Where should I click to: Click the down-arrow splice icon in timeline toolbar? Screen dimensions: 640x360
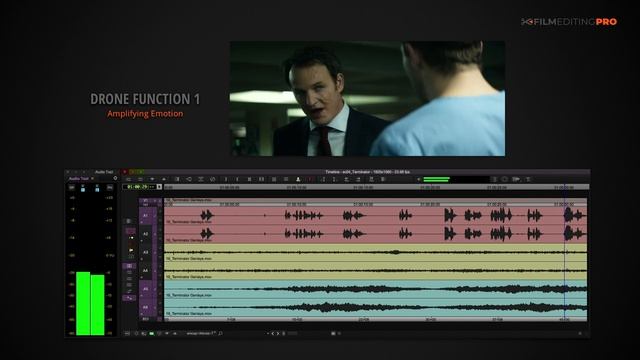[152, 179]
